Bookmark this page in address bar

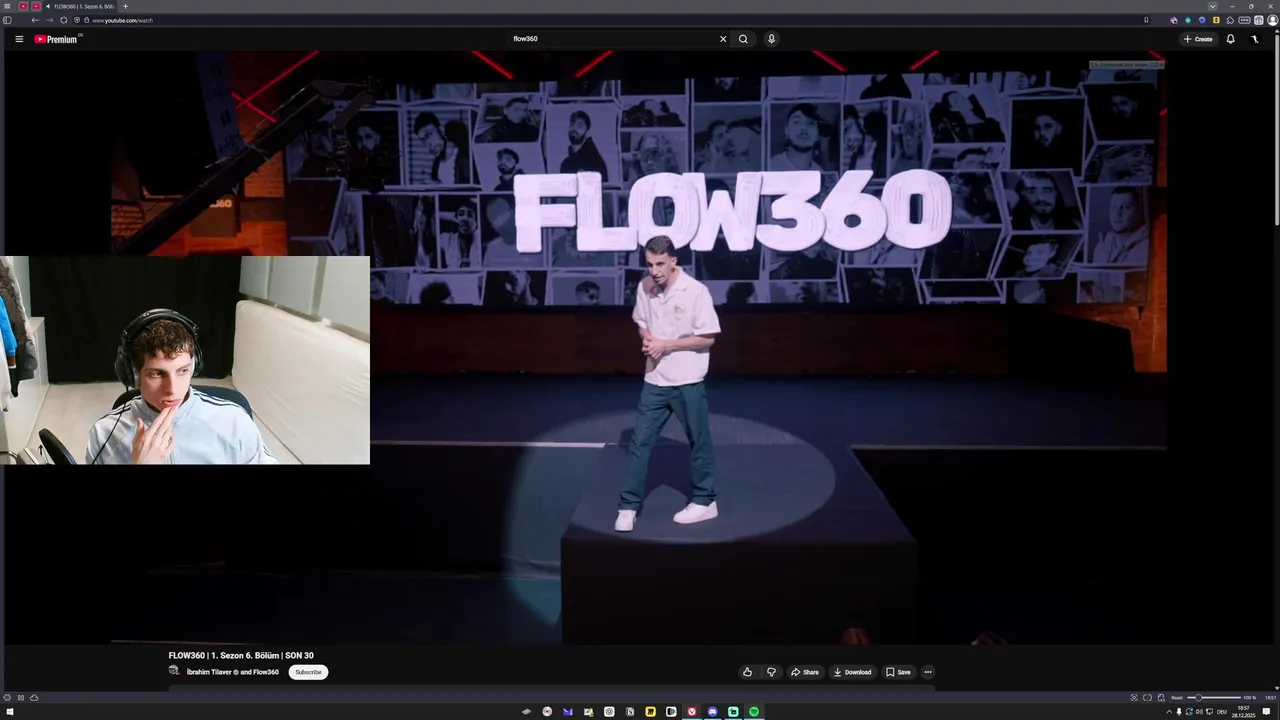[1146, 20]
